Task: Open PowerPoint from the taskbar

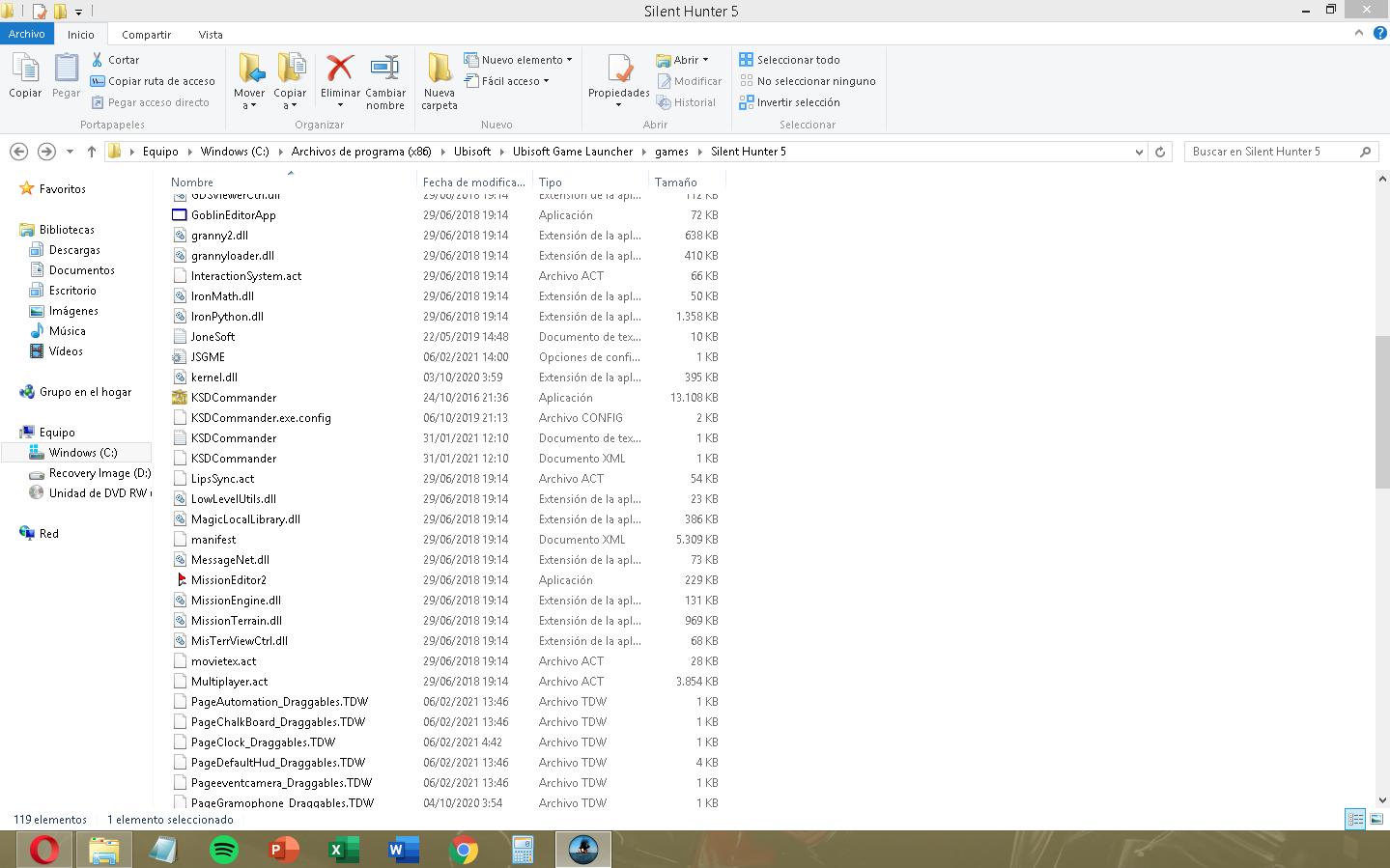Action: (x=284, y=850)
